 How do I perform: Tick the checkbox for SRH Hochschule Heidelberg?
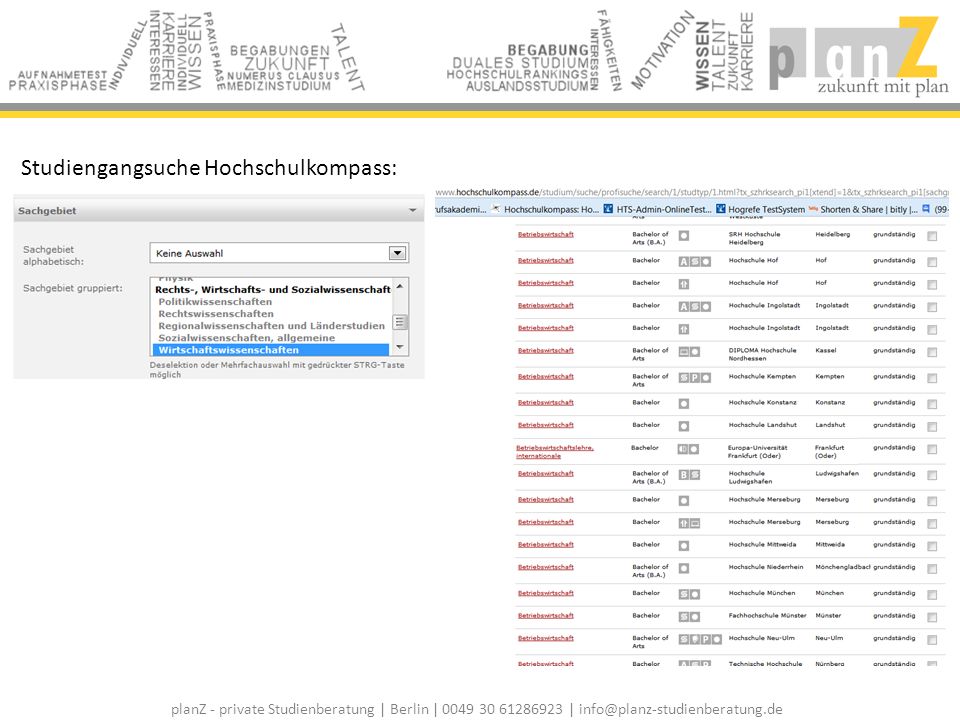(x=932, y=236)
